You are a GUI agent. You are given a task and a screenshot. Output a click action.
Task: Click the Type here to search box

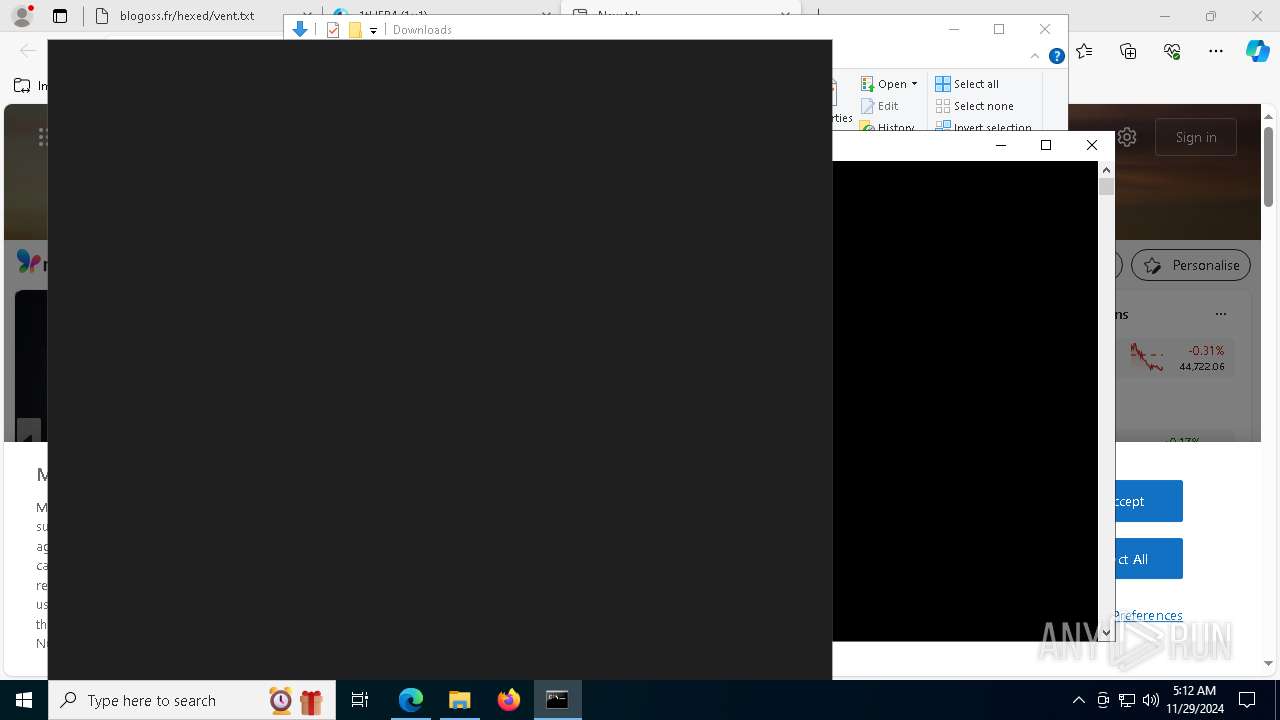[190, 700]
